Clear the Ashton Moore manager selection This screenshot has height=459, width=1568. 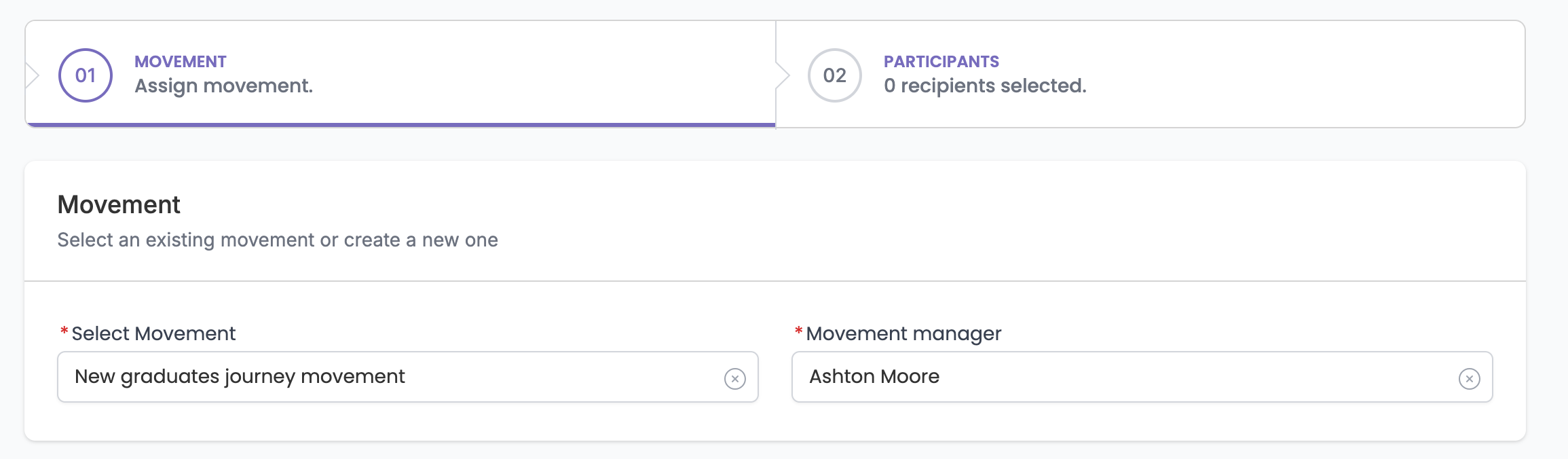click(x=1469, y=378)
